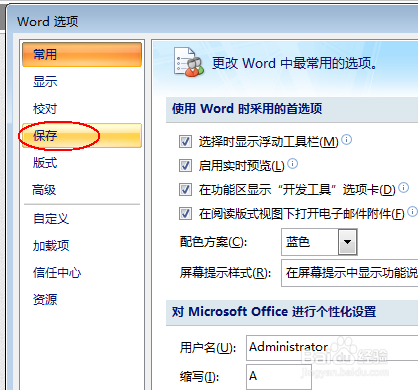Click the 使用 Word 时采用的首选项 section heading
Screen dimensions: 418x390
pos(247,109)
